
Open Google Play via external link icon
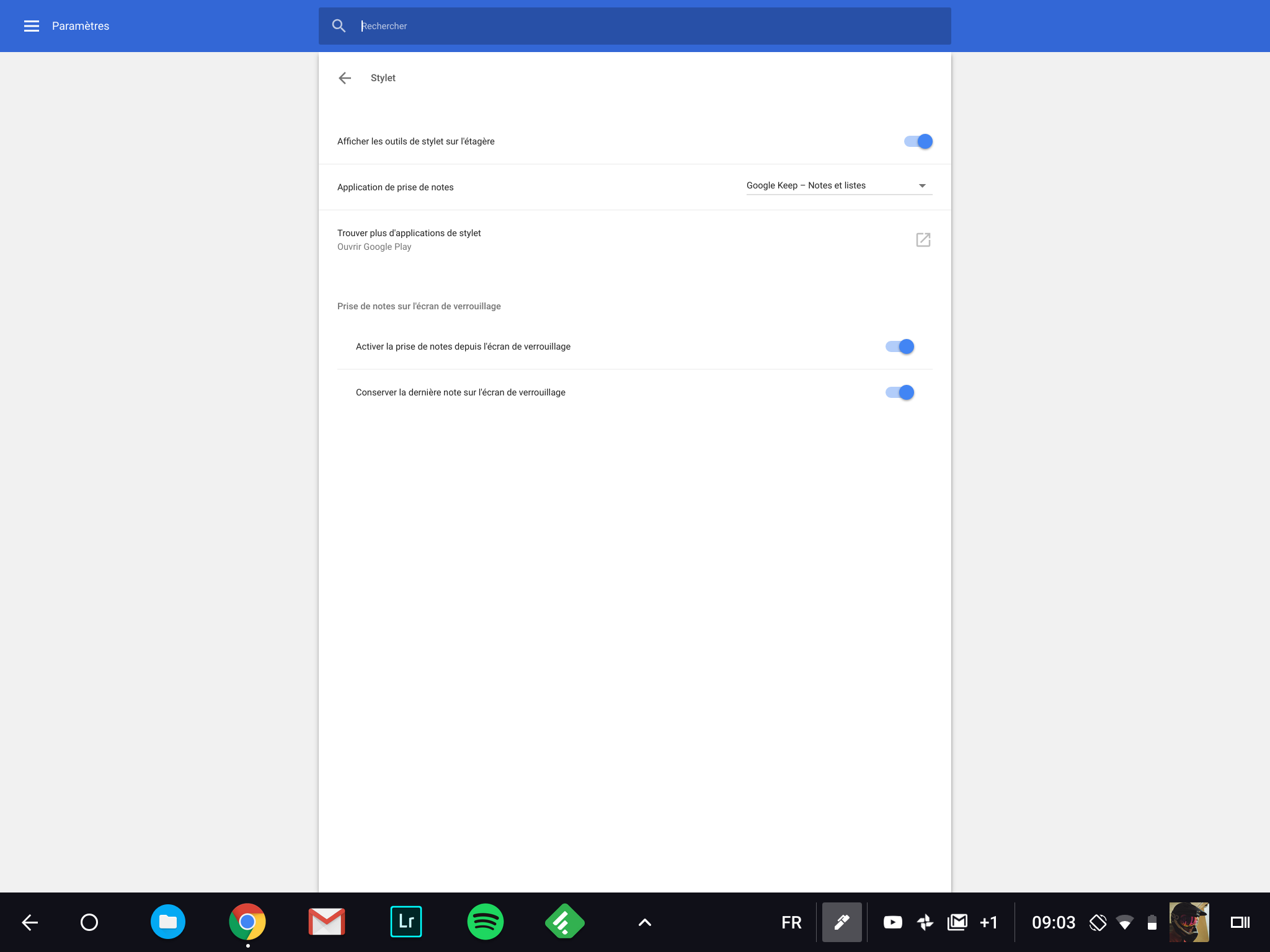tap(923, 240)
